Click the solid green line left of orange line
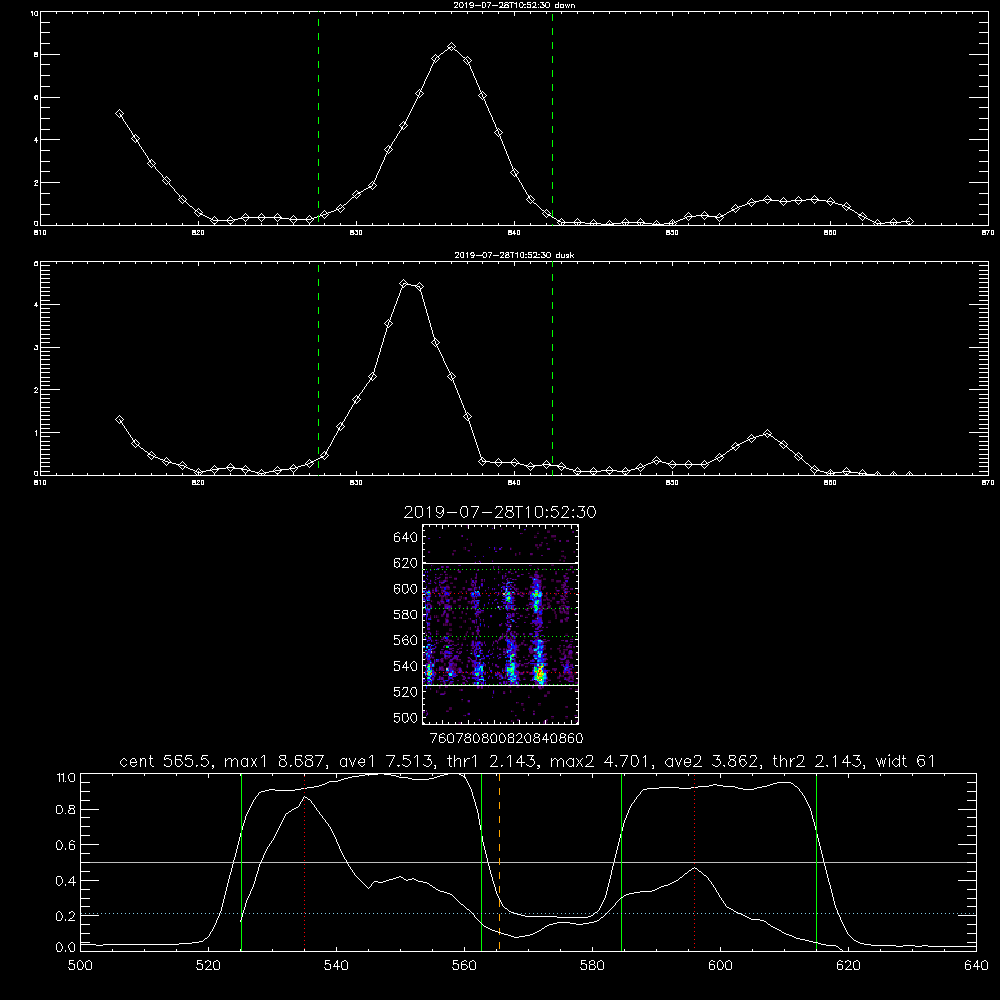The height and width of the screenshot is (1000, 1000). point(482,862)
